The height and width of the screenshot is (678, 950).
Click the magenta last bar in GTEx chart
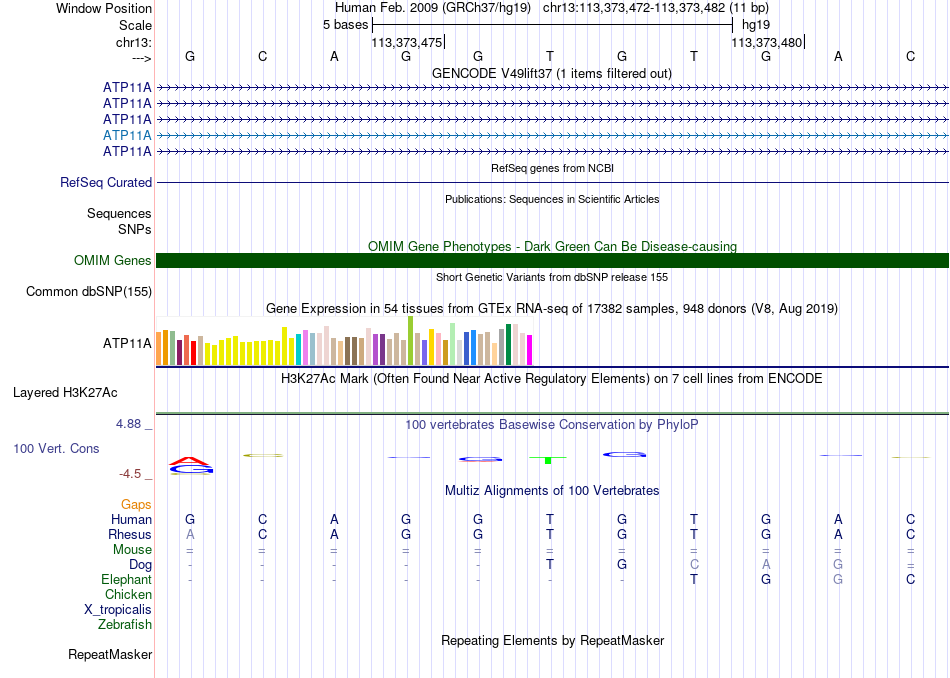[x=530, y=350]
